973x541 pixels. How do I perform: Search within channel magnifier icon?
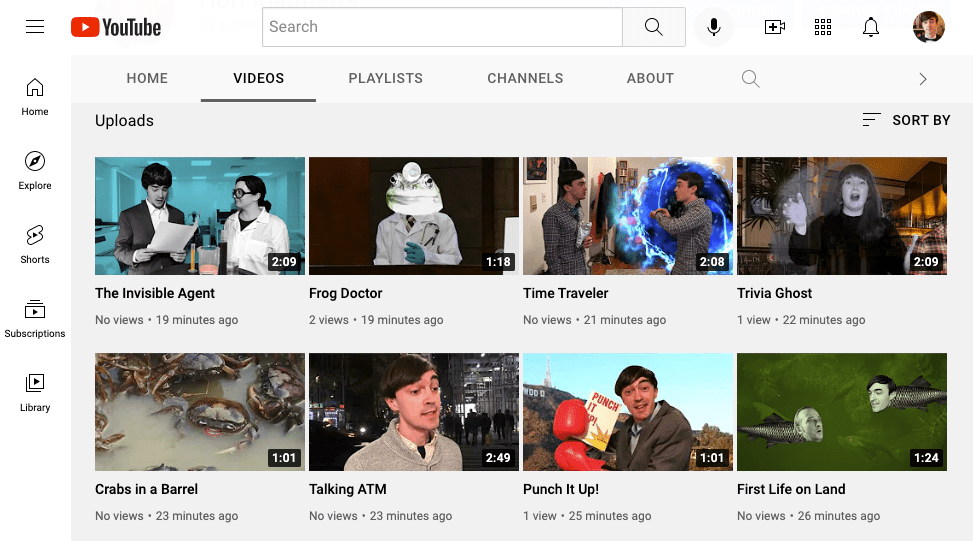[750, 78]
